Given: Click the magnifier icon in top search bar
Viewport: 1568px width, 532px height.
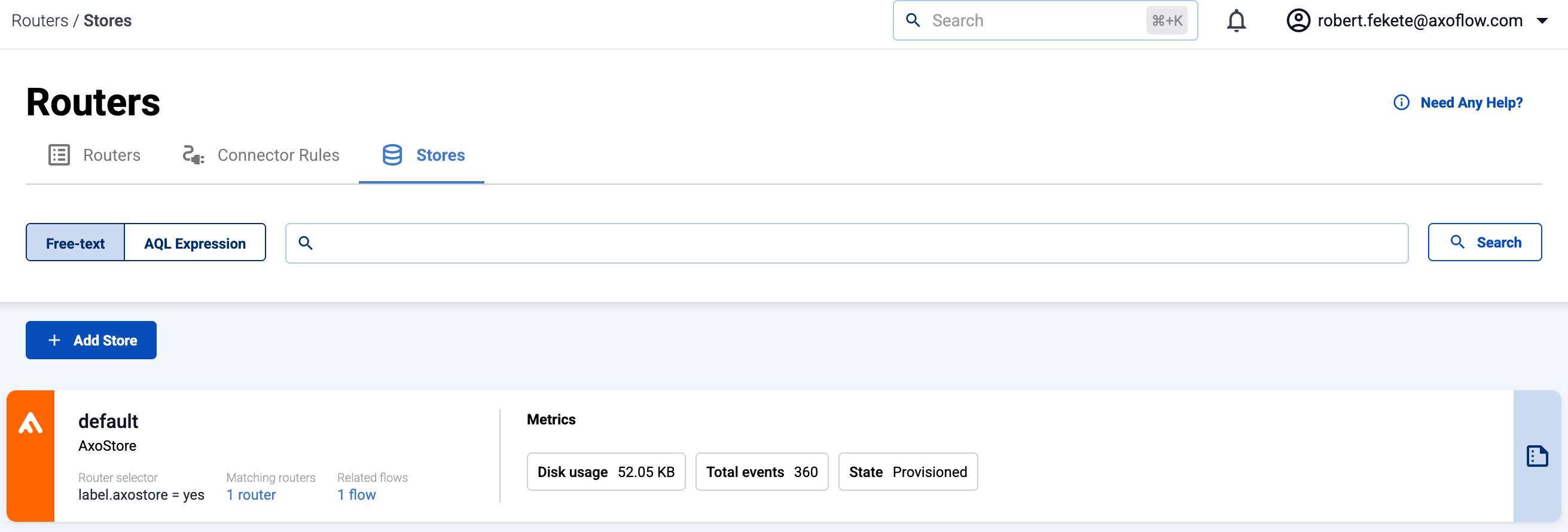Looking at the screenshot, I should tap(913, 21).
